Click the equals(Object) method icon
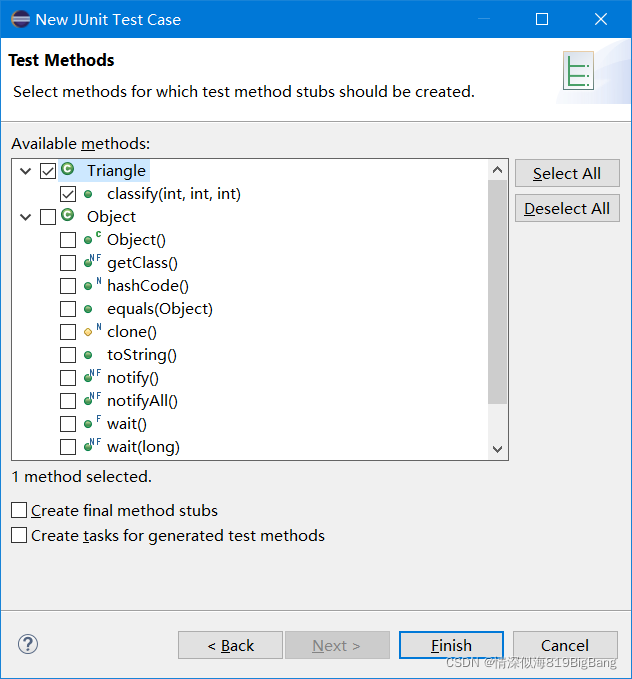The image size is (632, 679). point(88,309)
